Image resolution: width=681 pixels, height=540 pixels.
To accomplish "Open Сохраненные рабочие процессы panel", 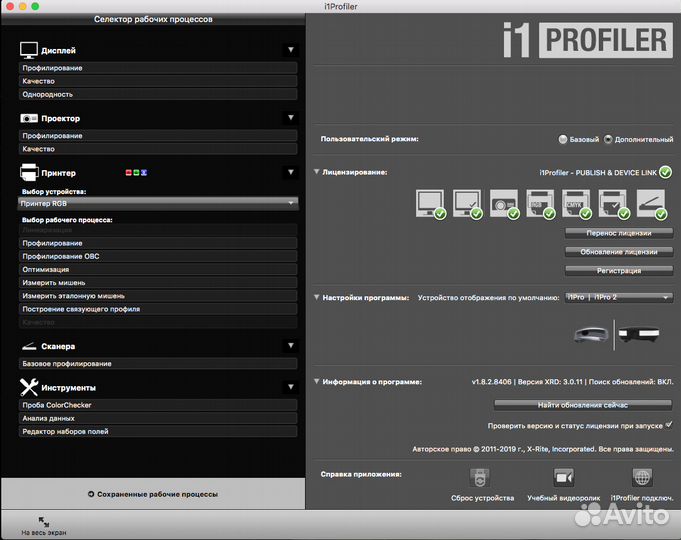I will point(153,494).
